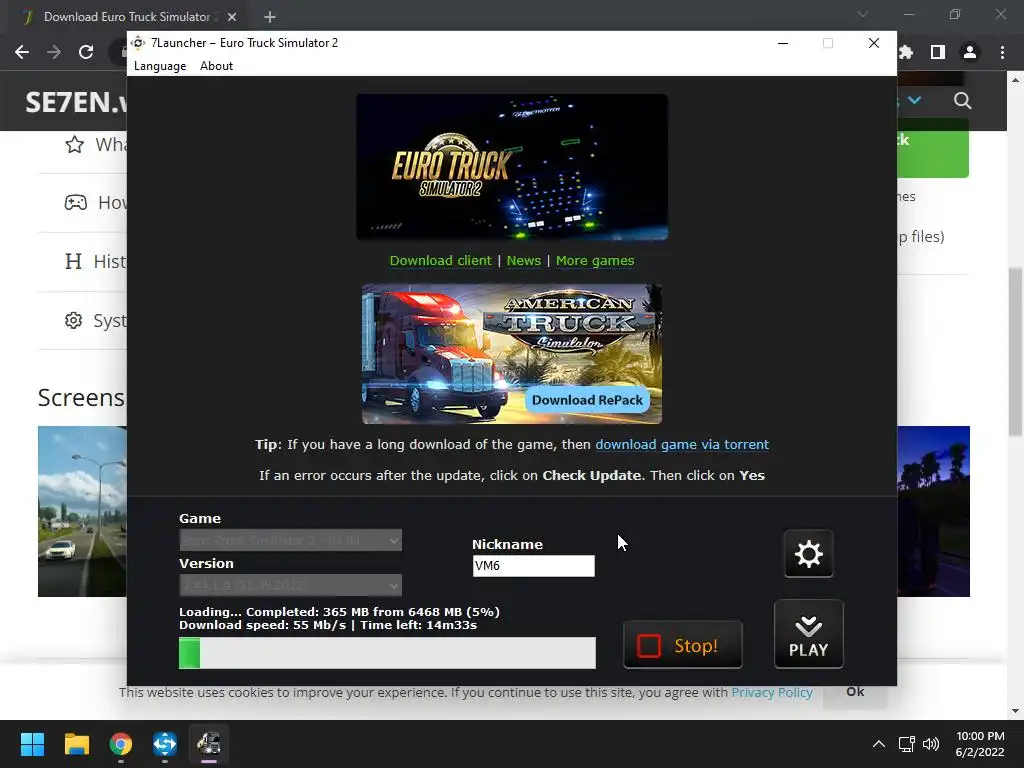Click the 7Launcher title bar icon

click(x=138, y=43)
